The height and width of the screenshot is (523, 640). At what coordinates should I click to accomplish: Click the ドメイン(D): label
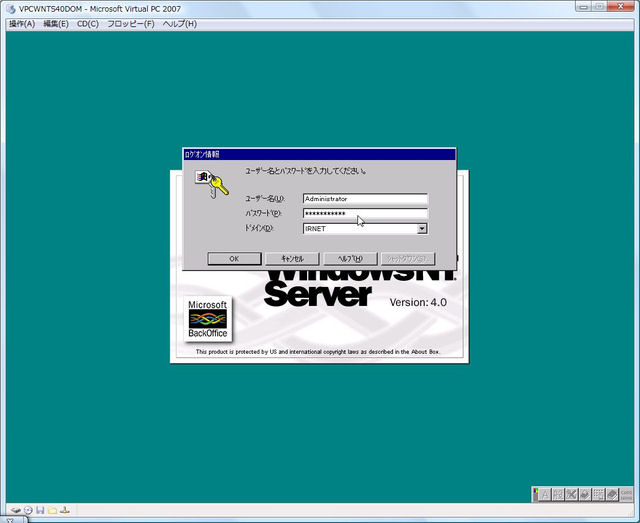point(259,228)
